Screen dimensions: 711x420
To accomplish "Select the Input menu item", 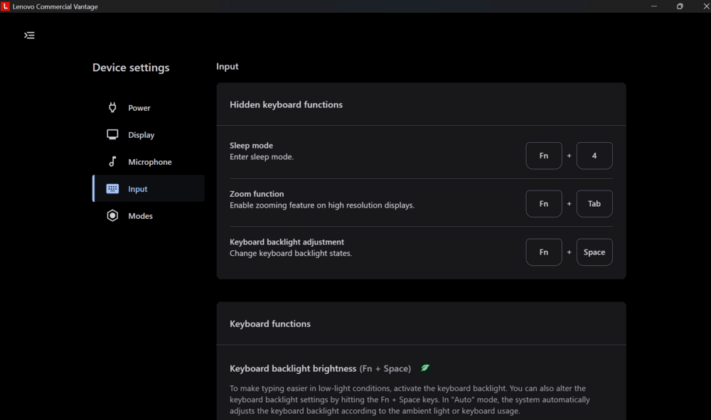I will [149, 189].
